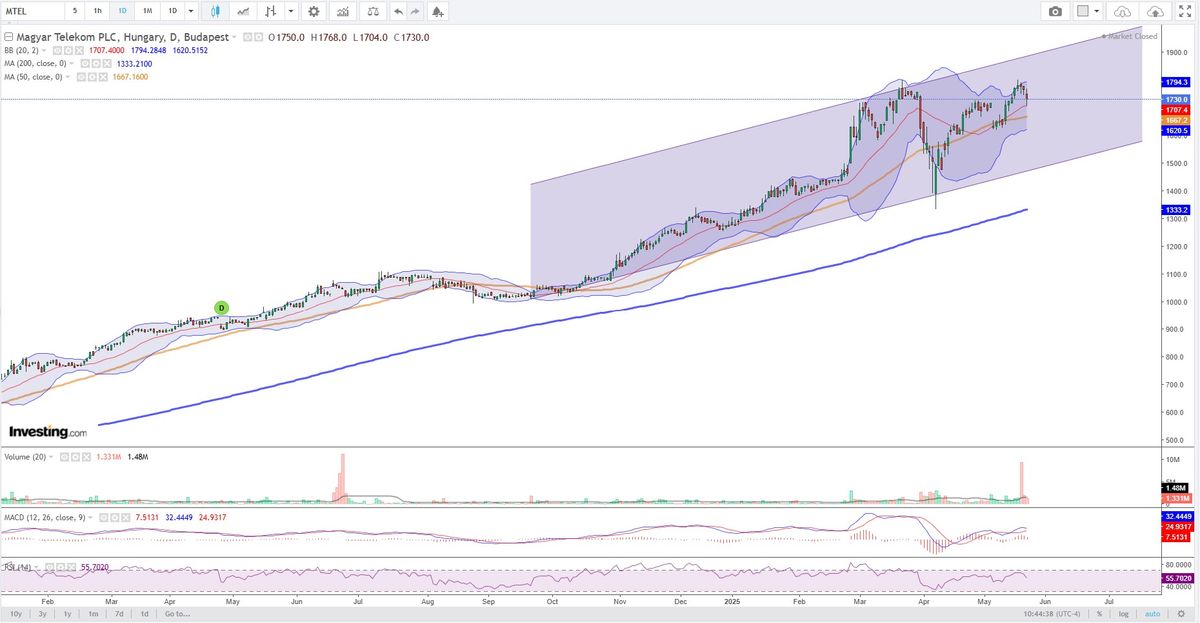Save chart layout to cloud
The image size is (1200, 623).
click(1154, 11)
